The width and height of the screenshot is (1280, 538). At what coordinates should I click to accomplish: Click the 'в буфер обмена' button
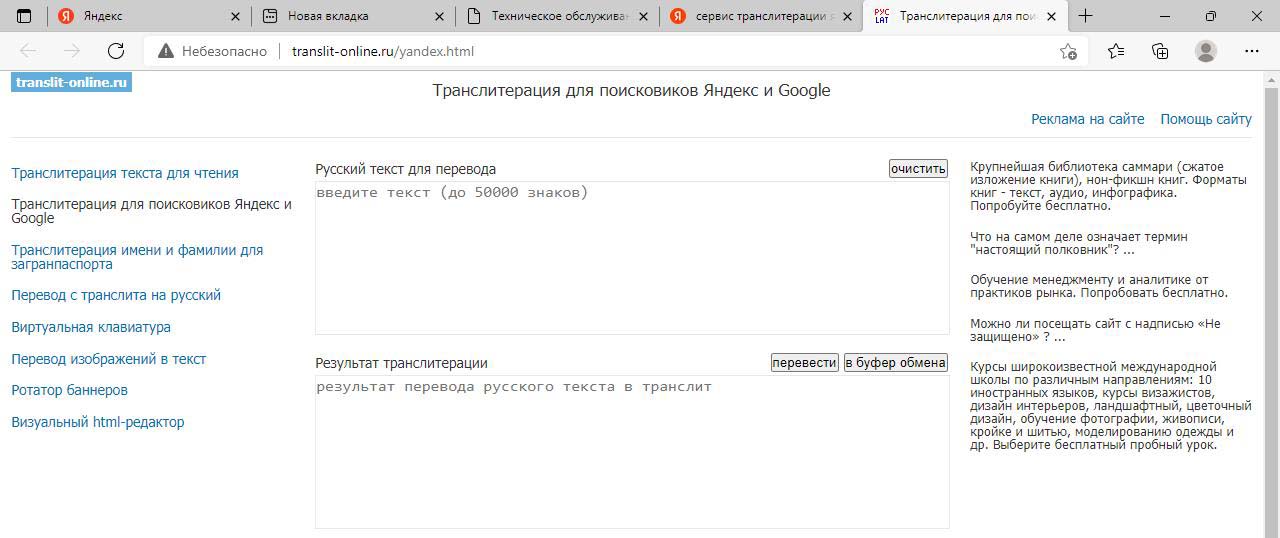[x=895, y=363]
